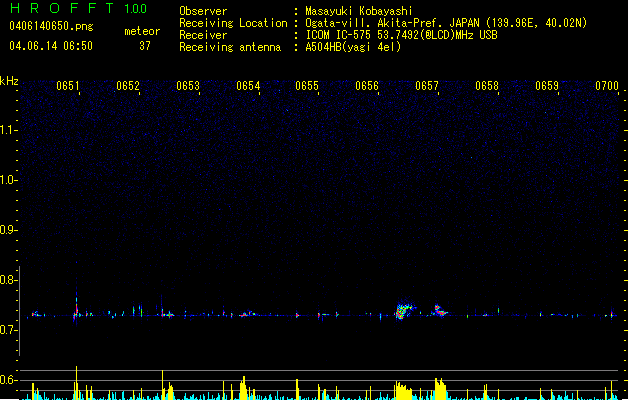Screen dimensions: 629x400
Task: Click the 0.9 kHz frequency label
Action: pos(8,230)
